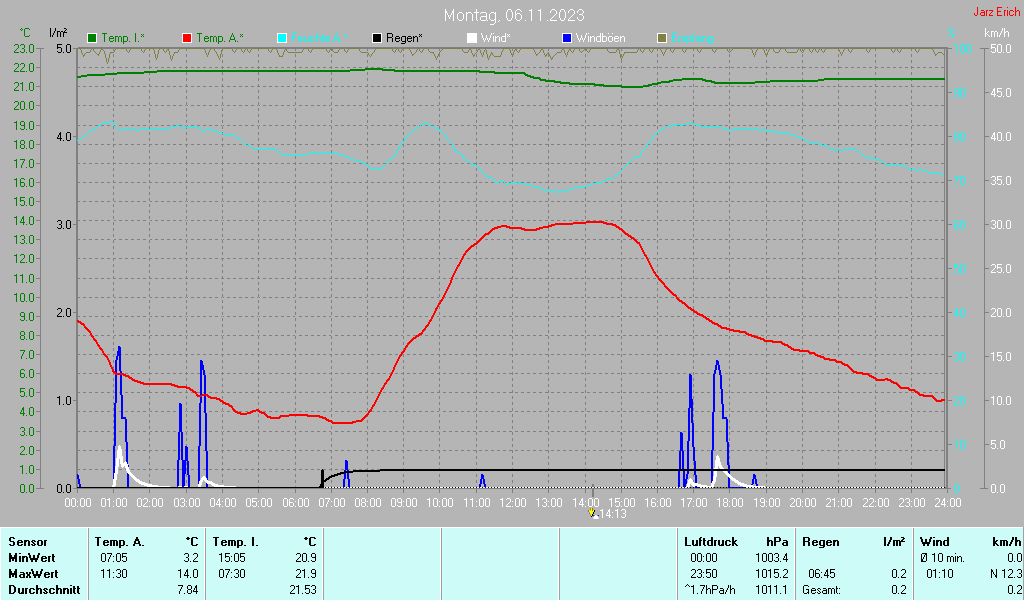Viewport: 1024px width, 600px height.
Task: Click the '60' value on the humidity axis
Action: coord(959,225)
